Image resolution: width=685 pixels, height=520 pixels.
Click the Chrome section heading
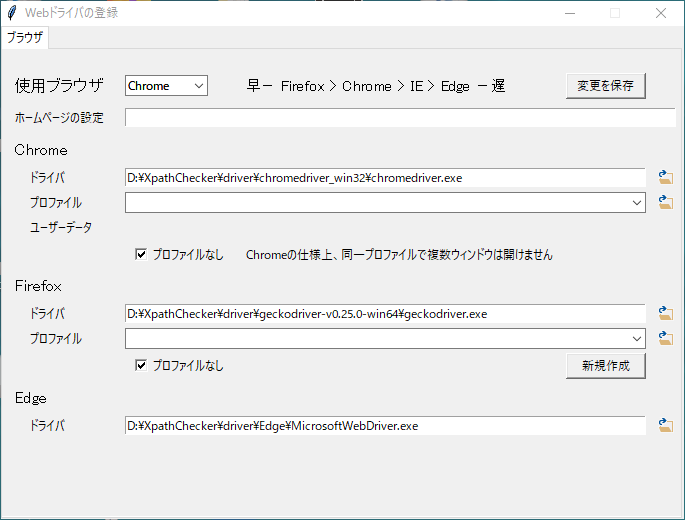point(41,150)
